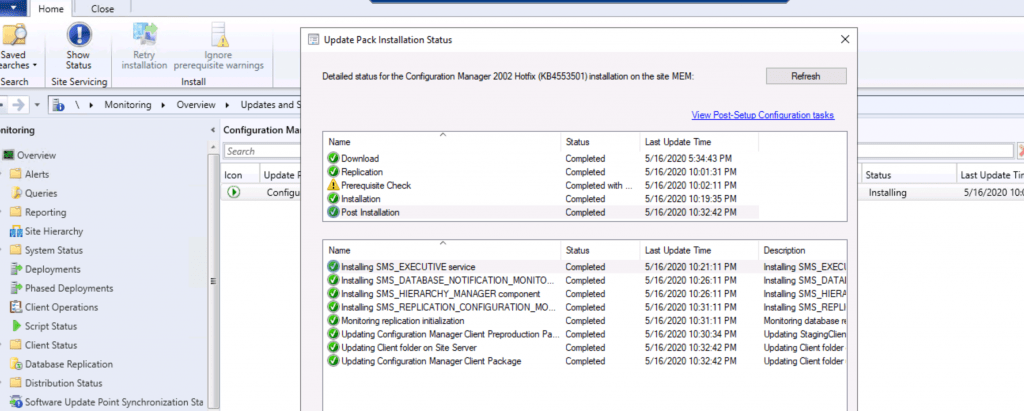Open Distribution Status folder
This screenshot has height=411, width=1024.
56,383
